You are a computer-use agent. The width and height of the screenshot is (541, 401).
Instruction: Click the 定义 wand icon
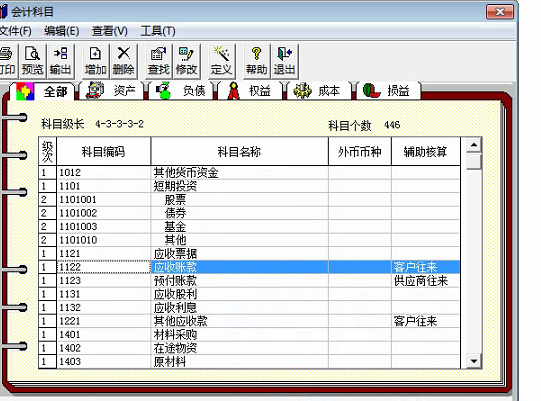pos(221,61)
